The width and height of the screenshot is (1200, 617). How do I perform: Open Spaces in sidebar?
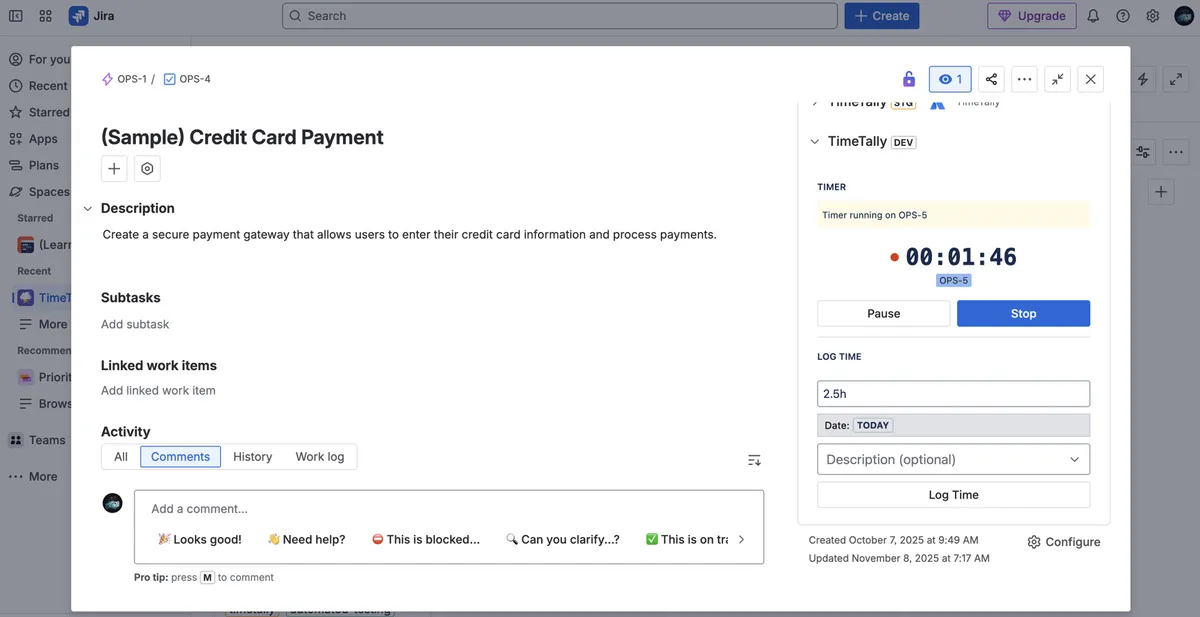click(40, 192)
